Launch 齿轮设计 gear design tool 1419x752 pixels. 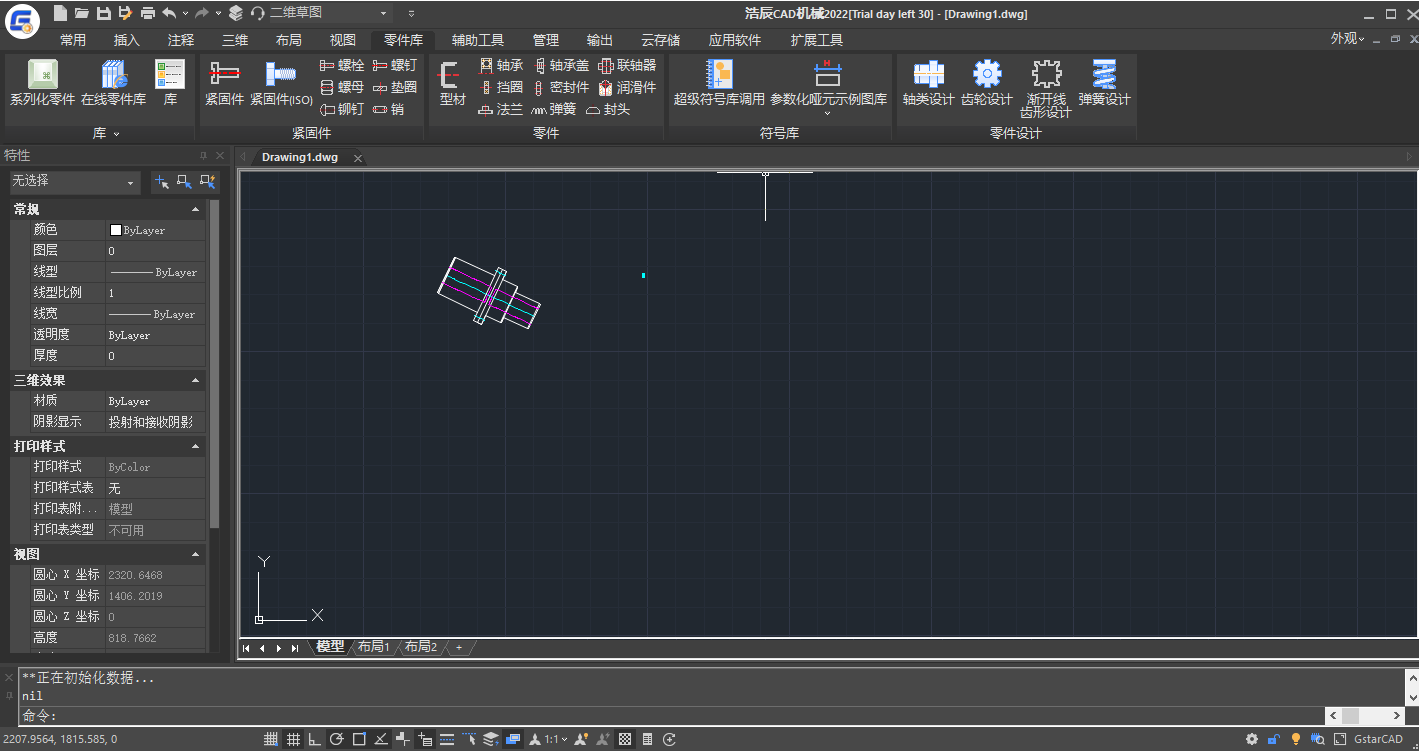click(987, 83)
